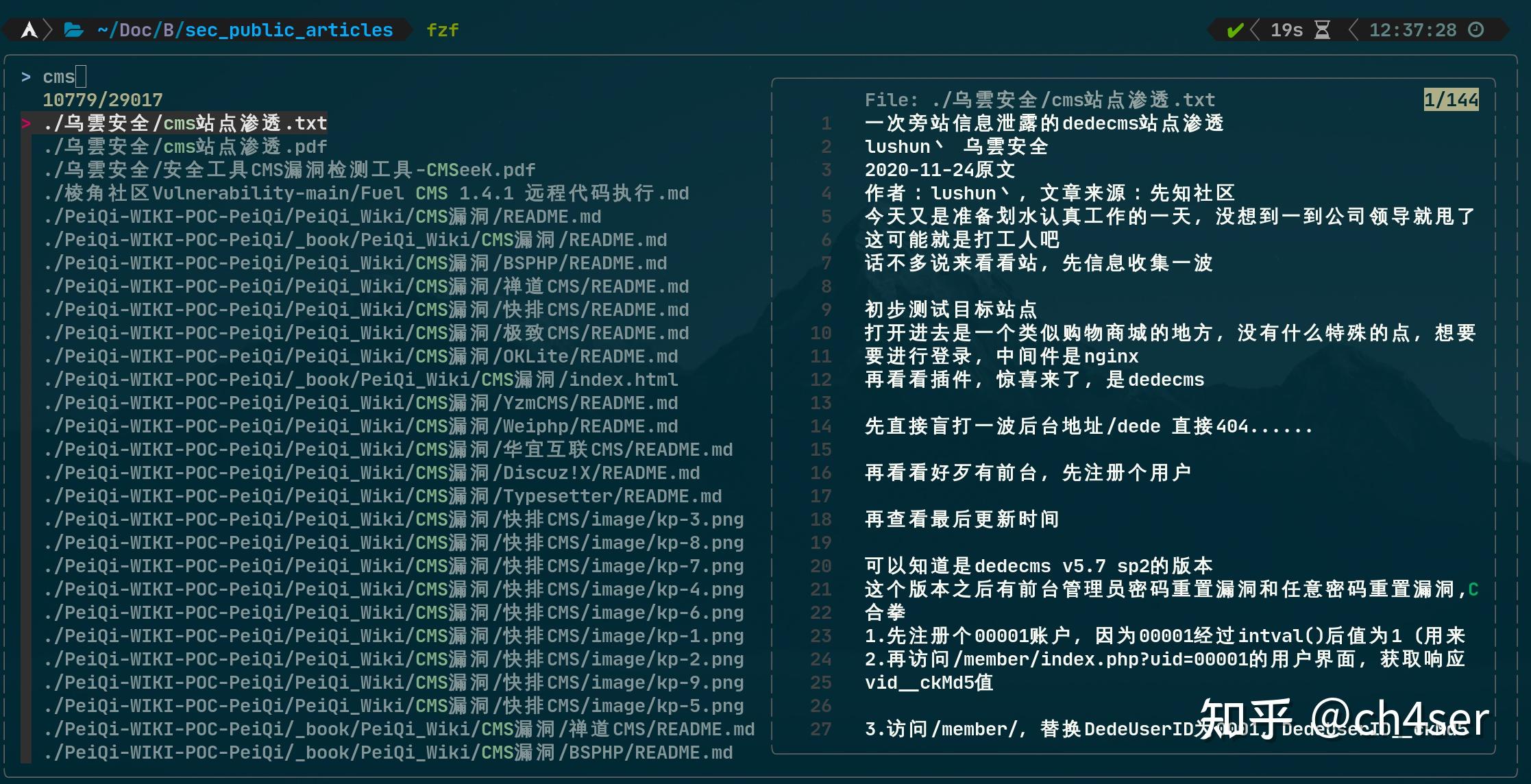Click the fzf query input containing cms

64,77
